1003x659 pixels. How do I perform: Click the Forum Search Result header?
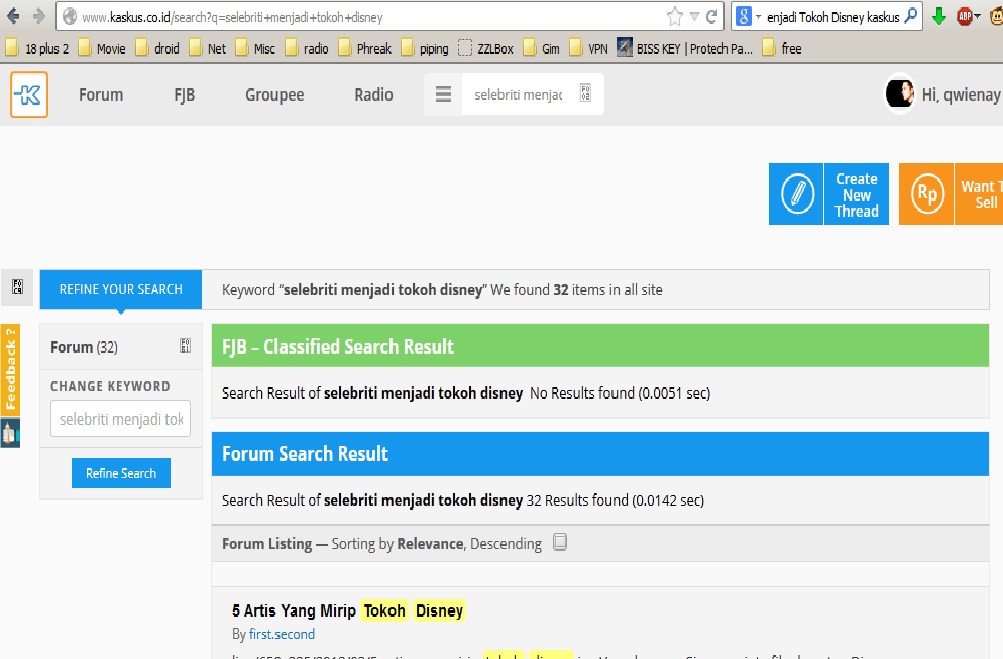600,454
